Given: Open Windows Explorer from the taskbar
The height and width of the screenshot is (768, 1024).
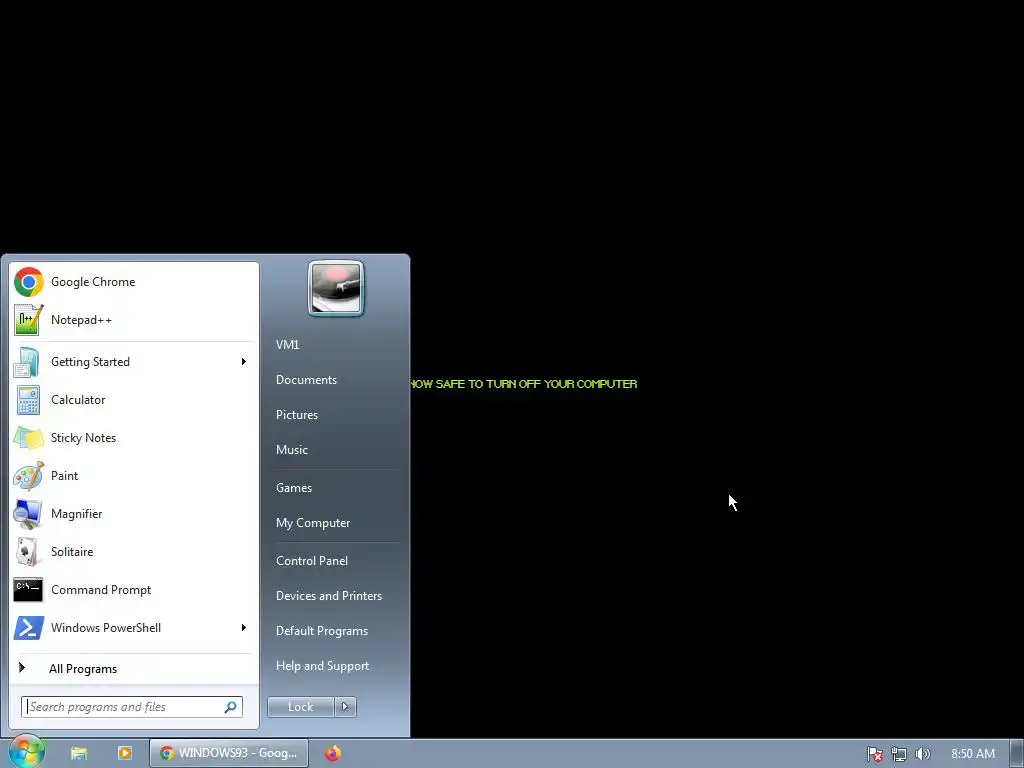Looking at the screenshot, I should (x=79, y=753).
